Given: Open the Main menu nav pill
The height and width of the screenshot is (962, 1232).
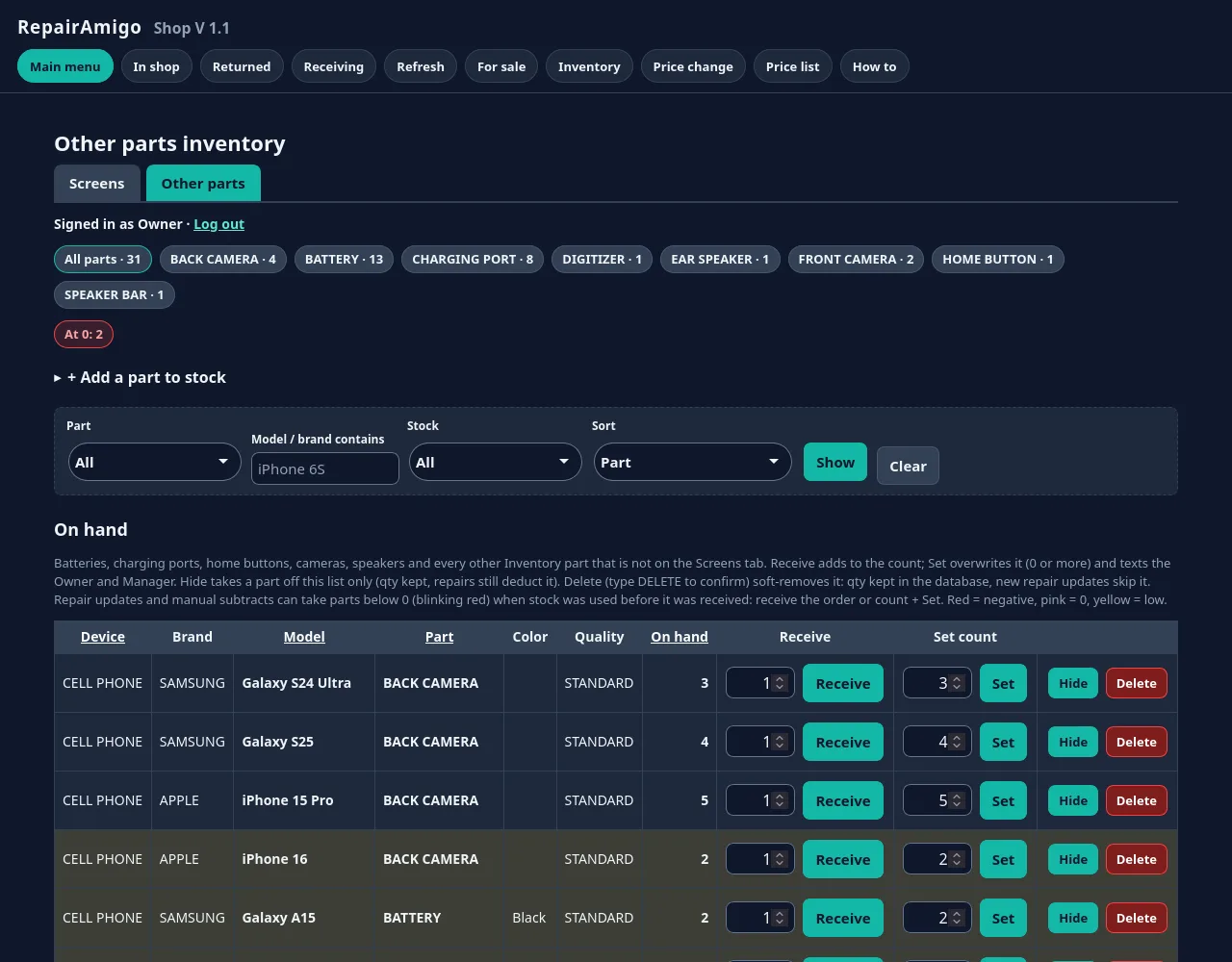Looking at the screenshot, I should pyautogui.click(x=65, y=66).
